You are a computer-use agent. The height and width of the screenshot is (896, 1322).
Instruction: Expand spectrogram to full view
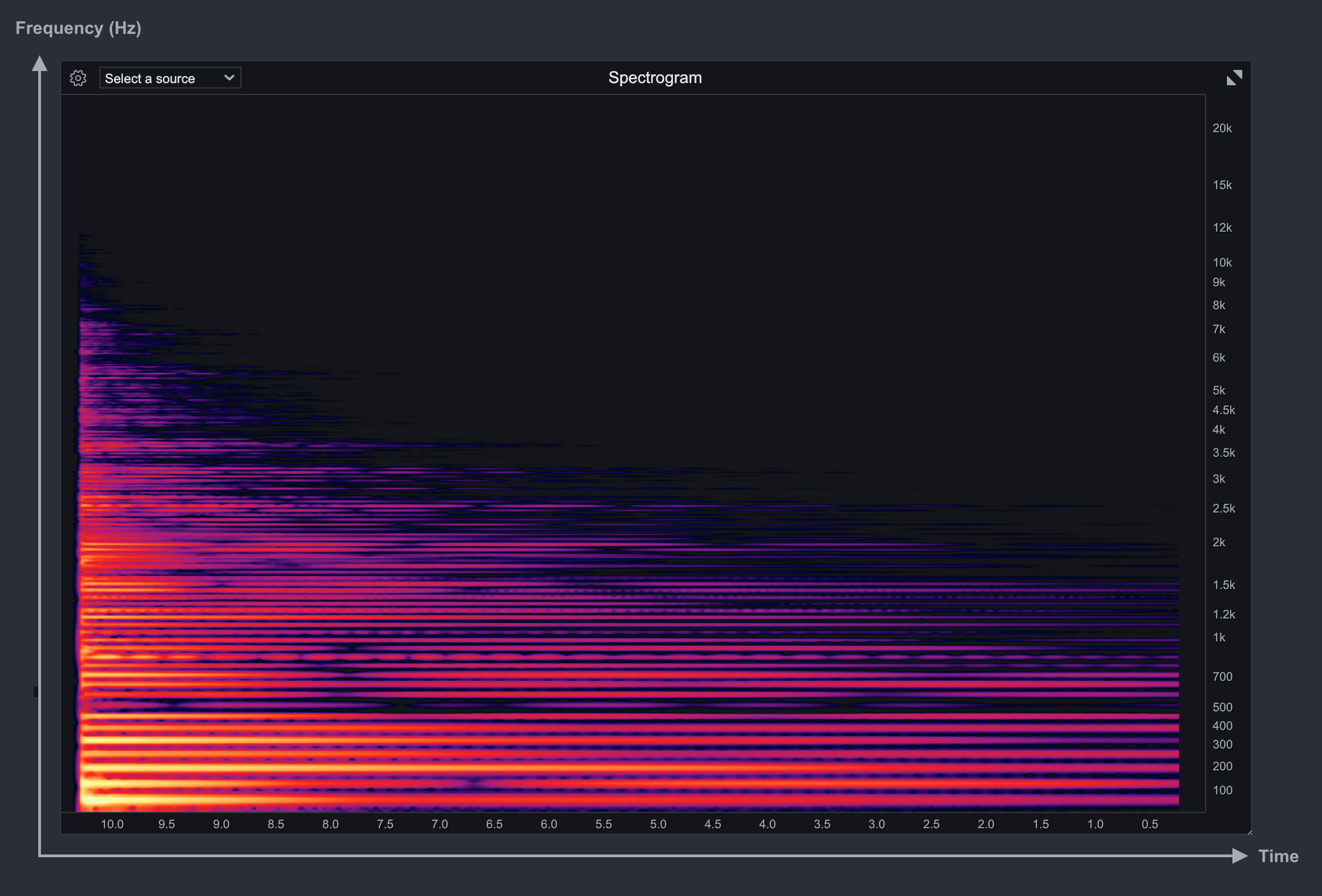tap(1234, 78)
